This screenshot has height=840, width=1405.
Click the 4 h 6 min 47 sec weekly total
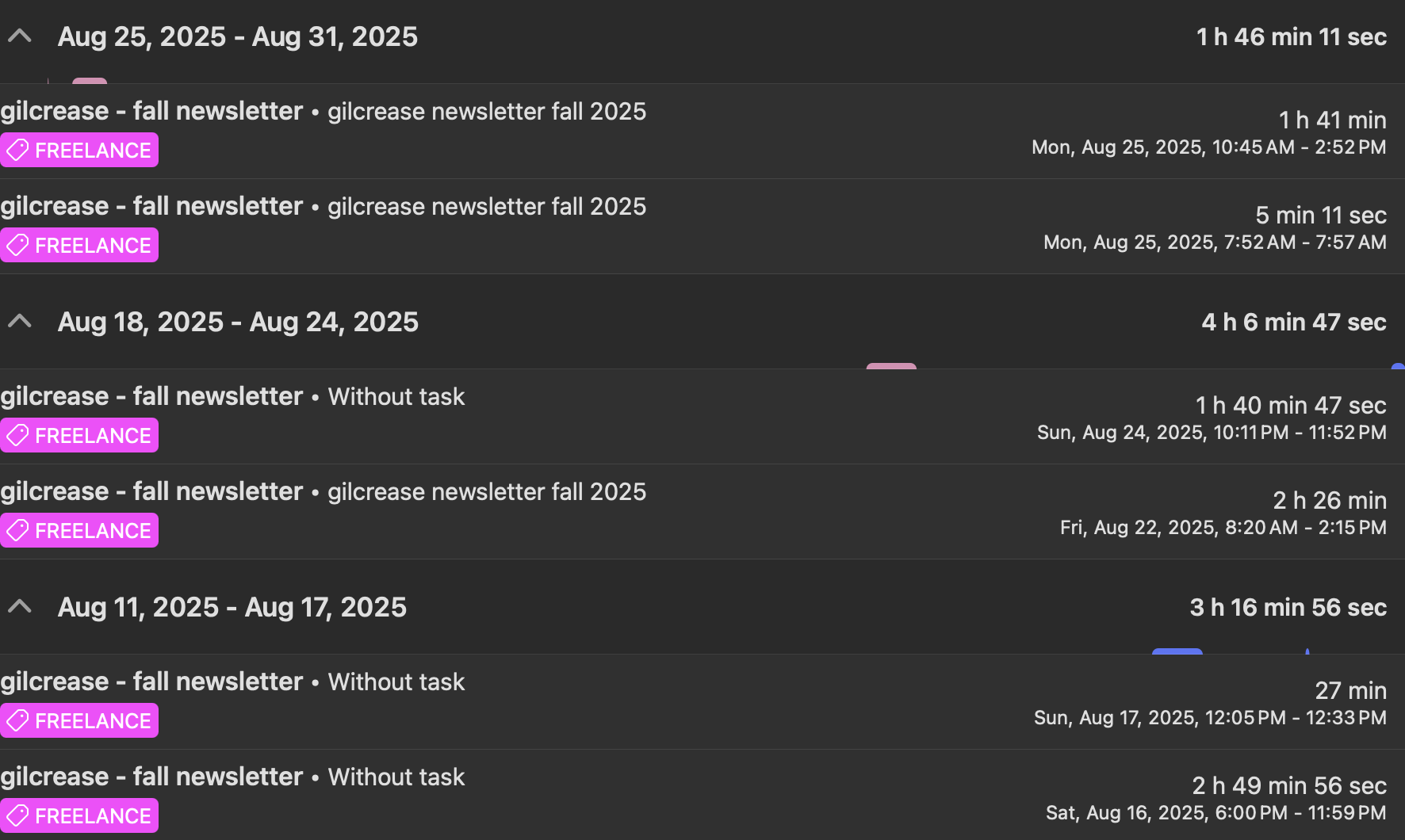click(x=1294, y=322)
